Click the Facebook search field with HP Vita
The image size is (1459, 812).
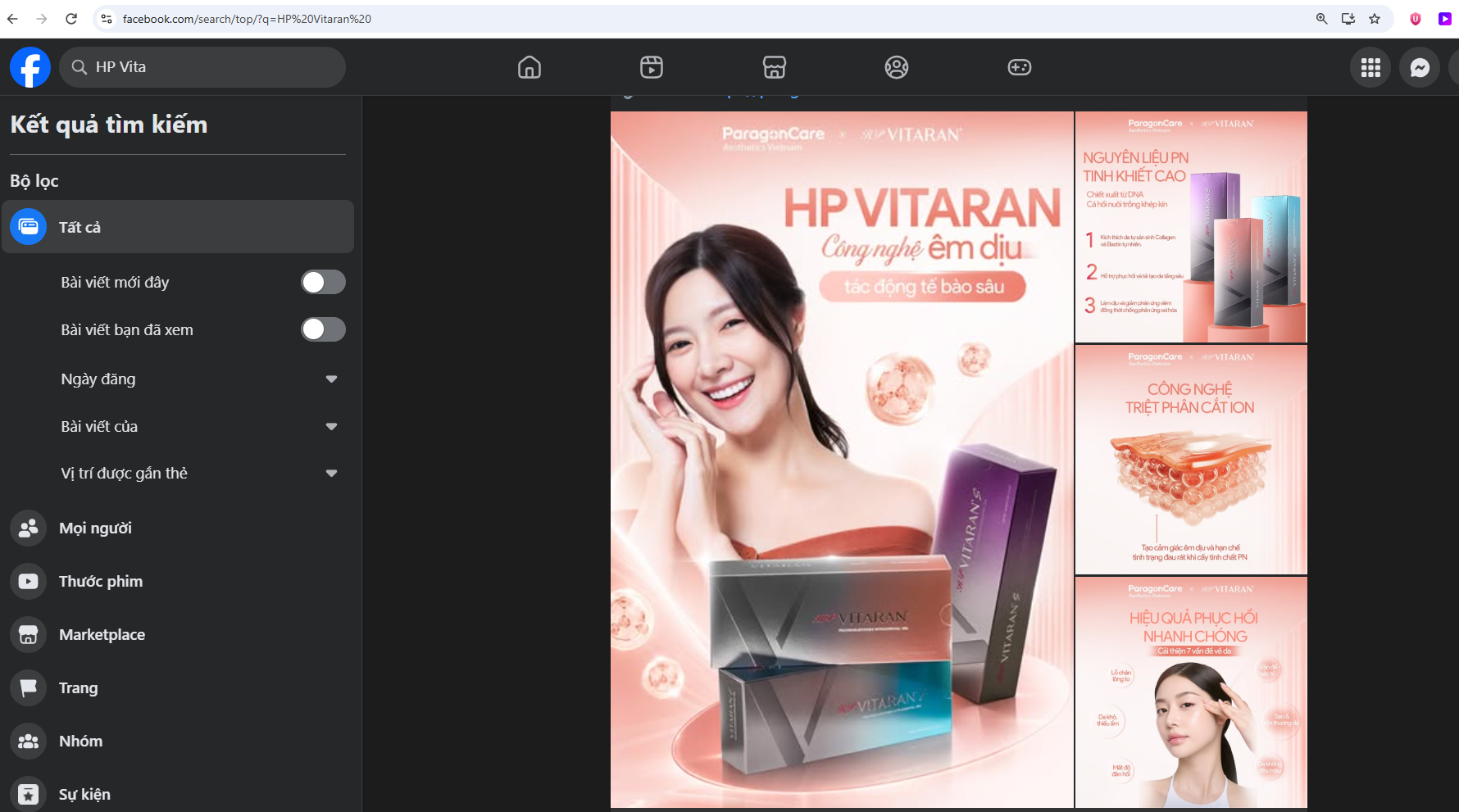point(202,67)
